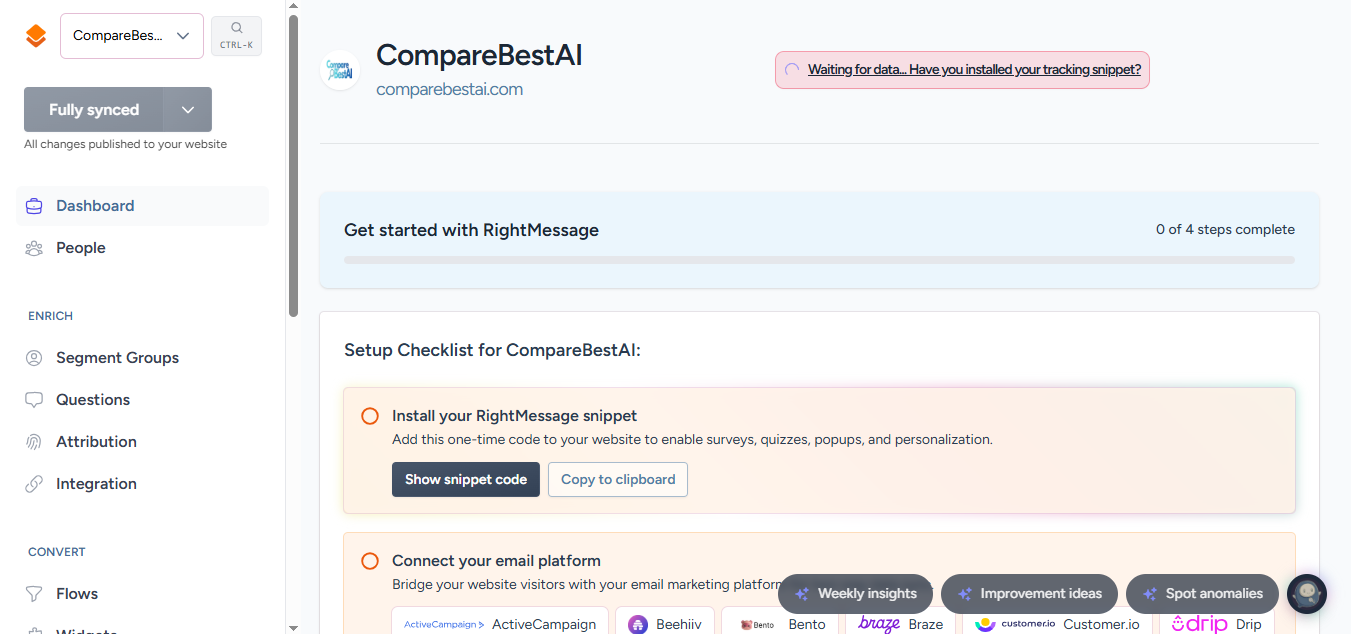Click Copy to clipboard button
Image resolution: width=1351 pixels, height=634 pixels.
pyautogui.click(x=618, y=479)
